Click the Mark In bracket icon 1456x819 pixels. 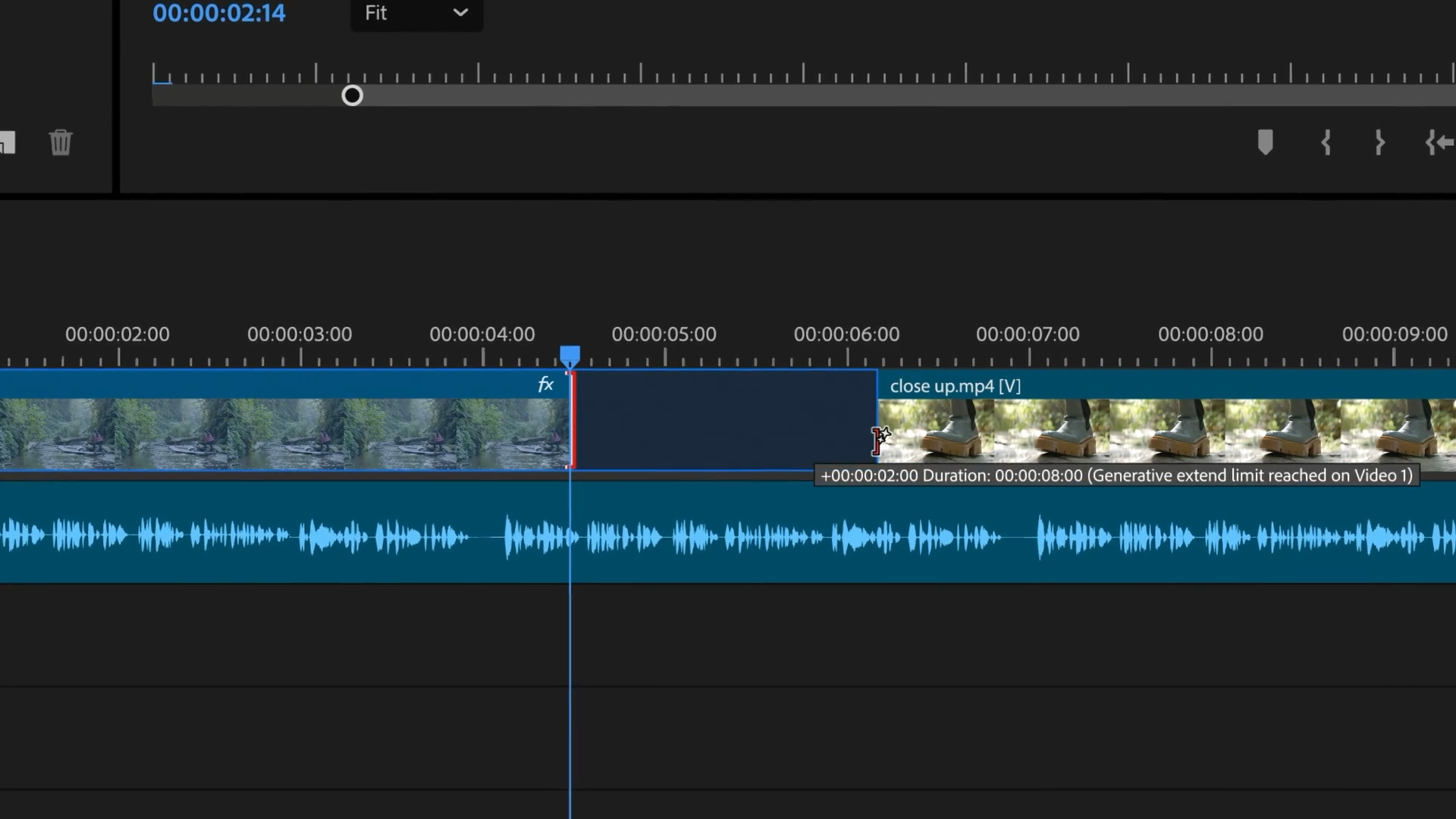coord(1326,143)
